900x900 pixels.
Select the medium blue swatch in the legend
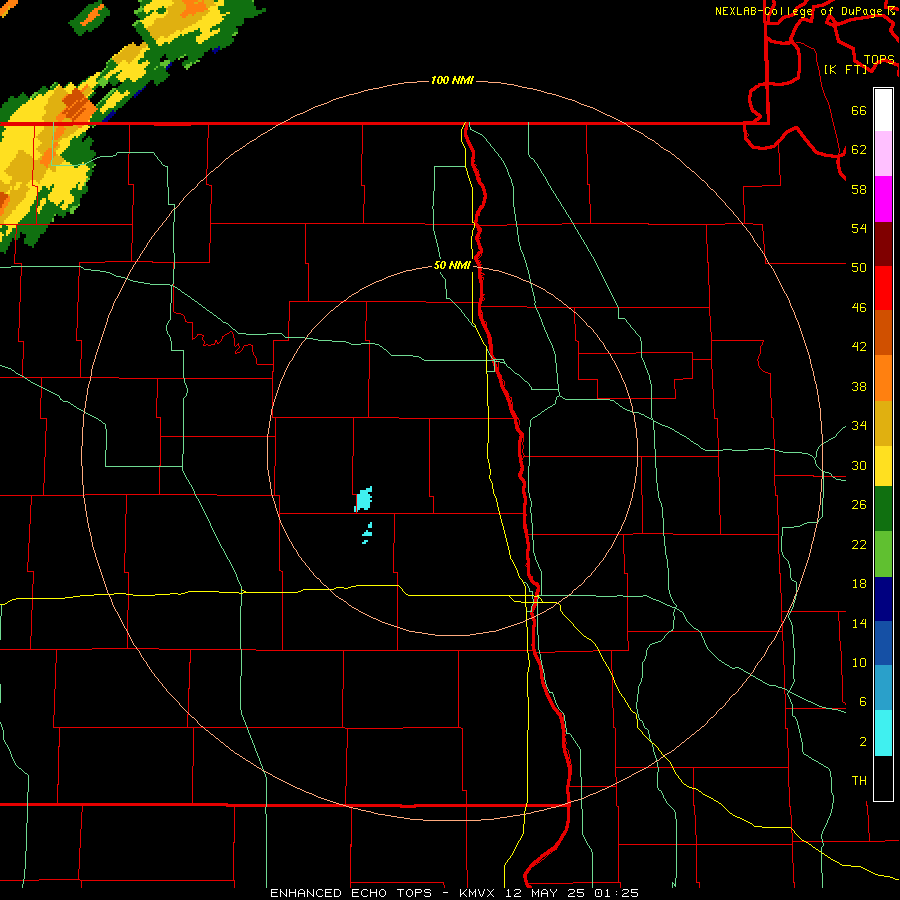(883, 643)
